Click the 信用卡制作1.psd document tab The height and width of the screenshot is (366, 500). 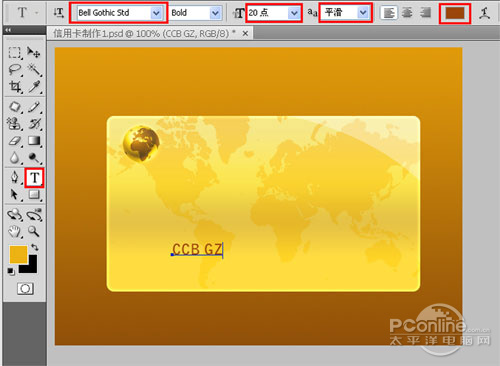pyautogui.click(x=144, y=34)
